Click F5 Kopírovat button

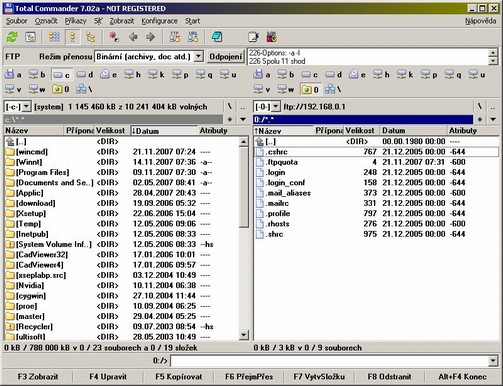(179, 377)
